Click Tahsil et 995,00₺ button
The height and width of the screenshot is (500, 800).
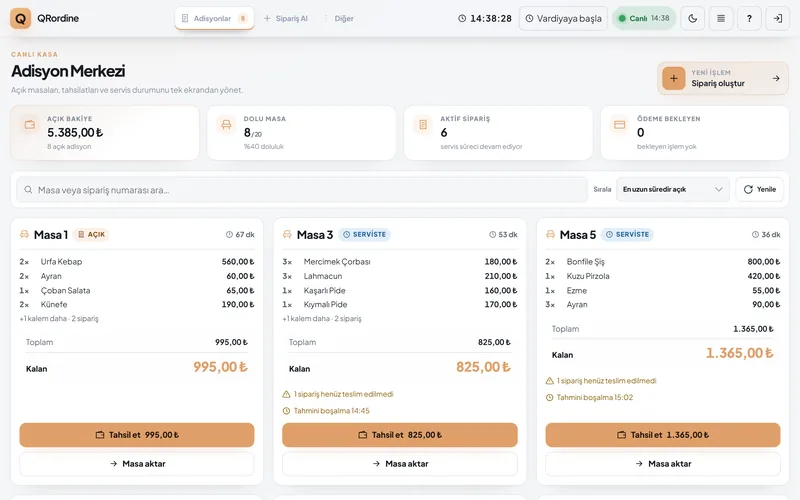click(x=137, y=435)
